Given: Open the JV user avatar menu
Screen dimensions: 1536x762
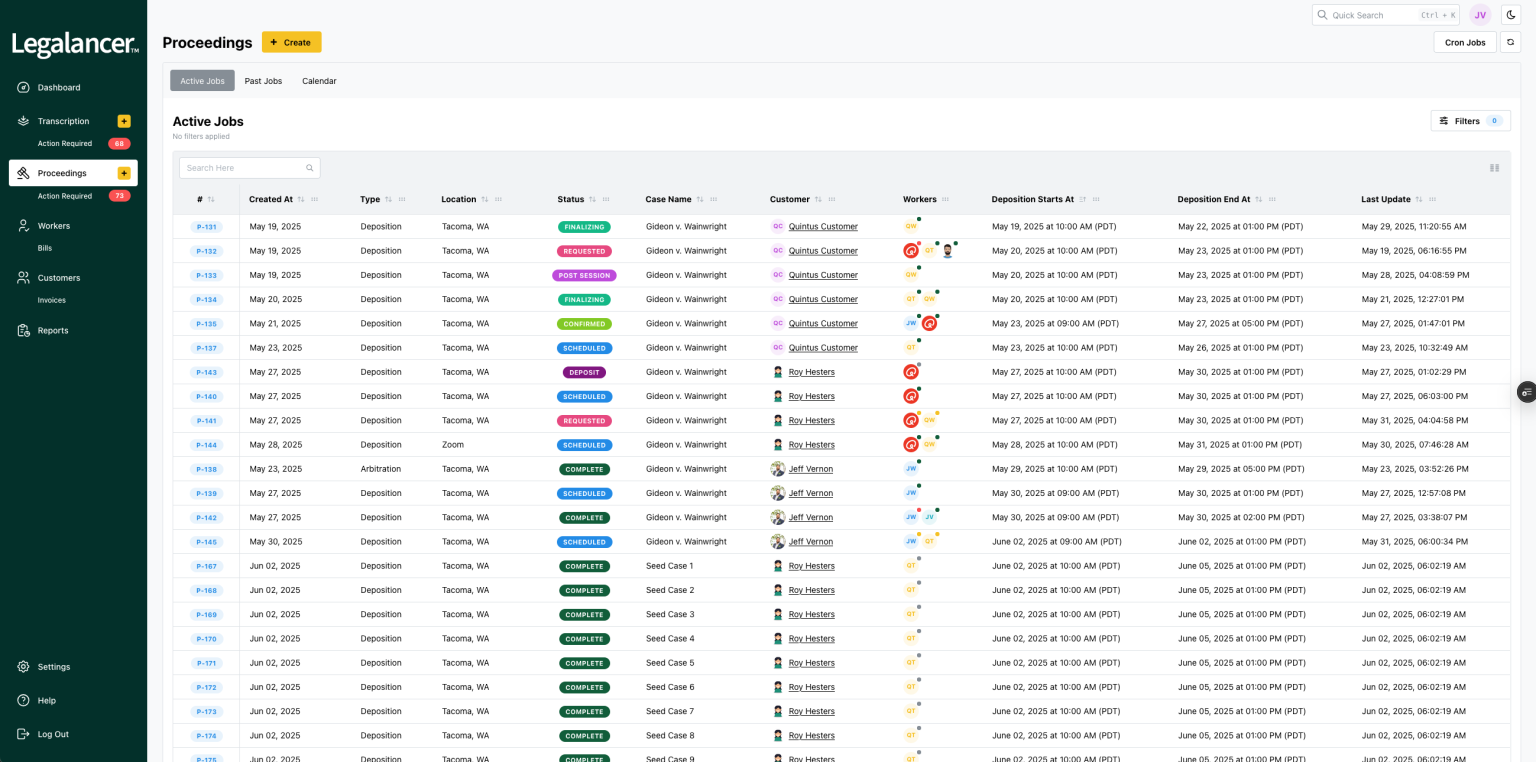Looking at the screenshot, I should point(1480,15).
